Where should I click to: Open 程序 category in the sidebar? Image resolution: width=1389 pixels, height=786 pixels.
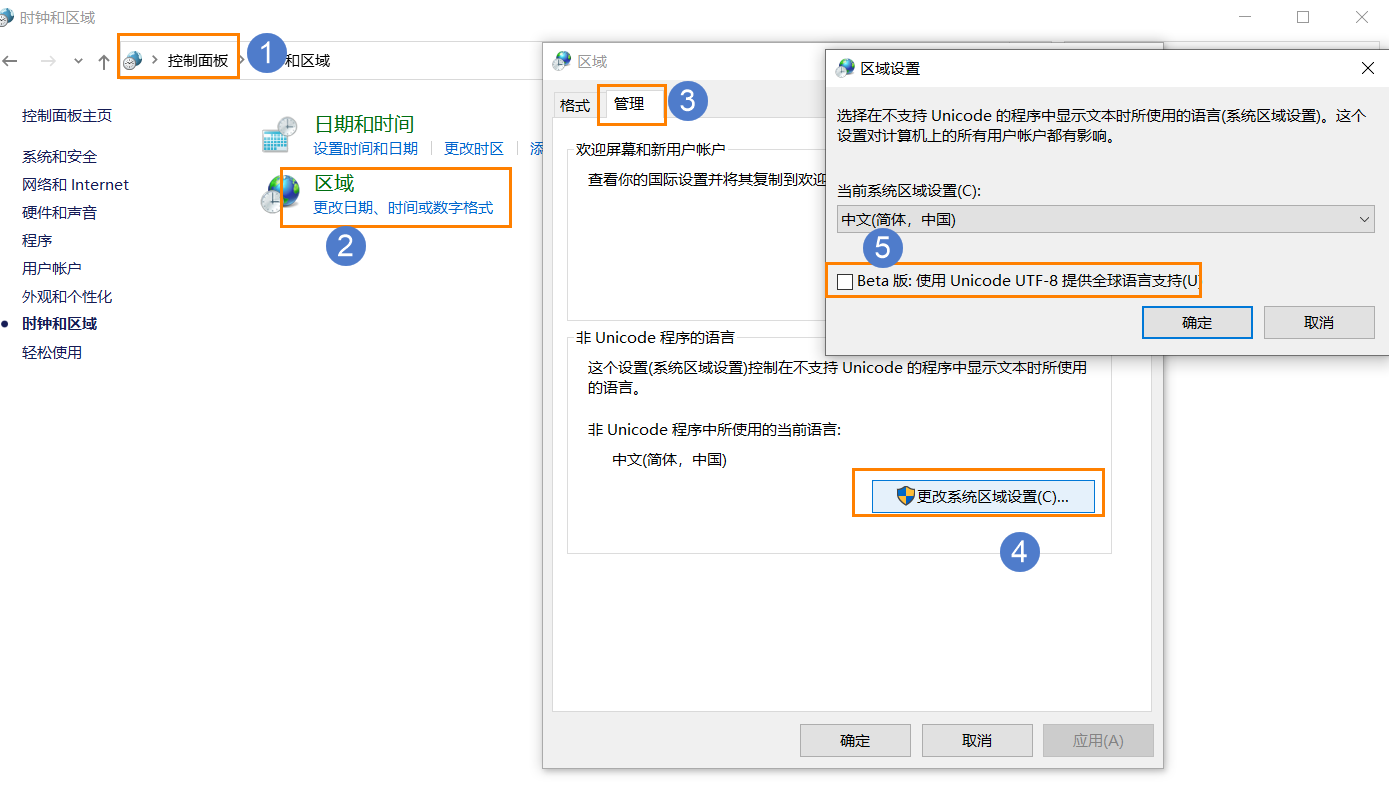click(x=37, y=241)
